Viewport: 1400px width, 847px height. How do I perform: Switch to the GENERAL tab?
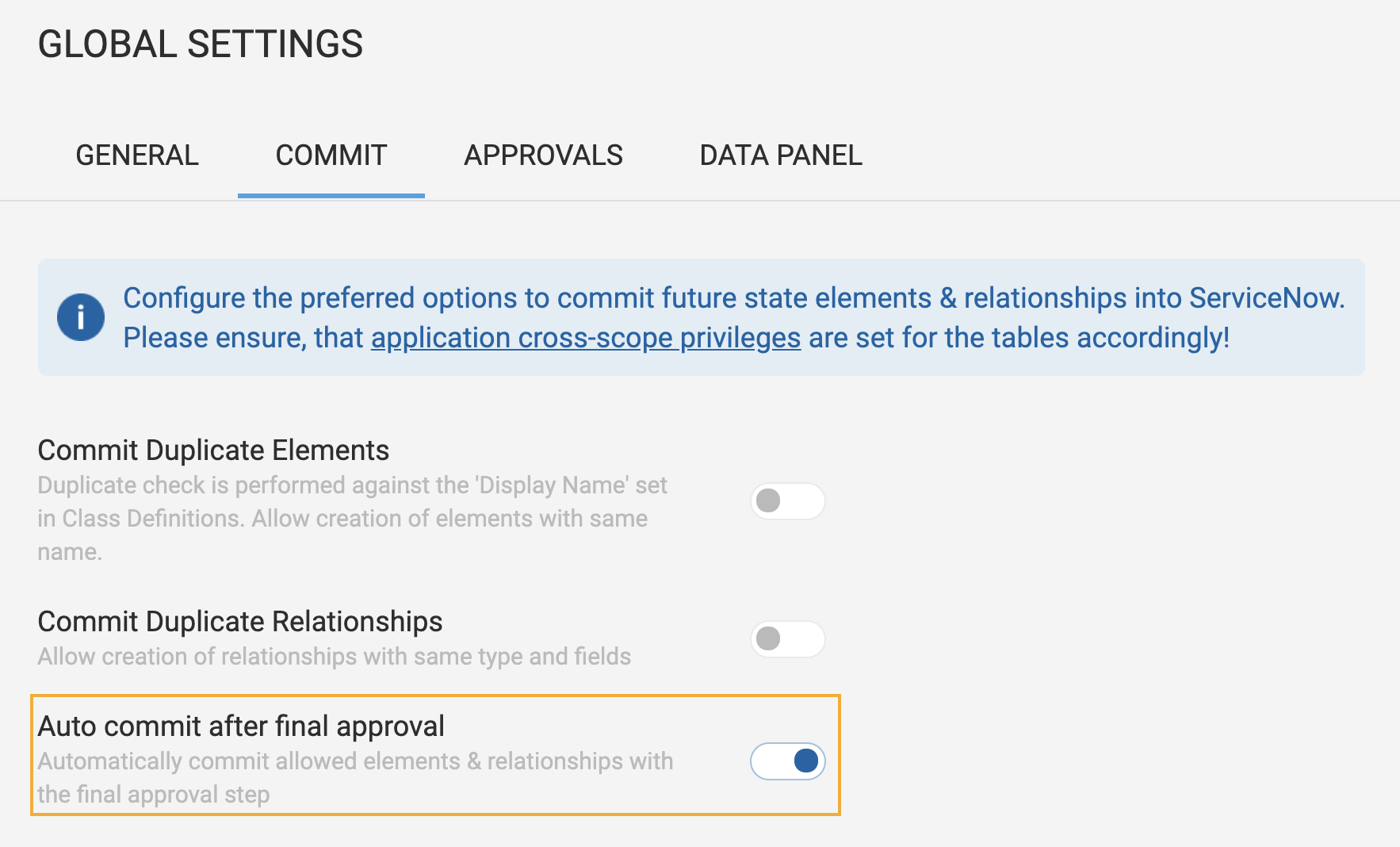click(137, 155)
